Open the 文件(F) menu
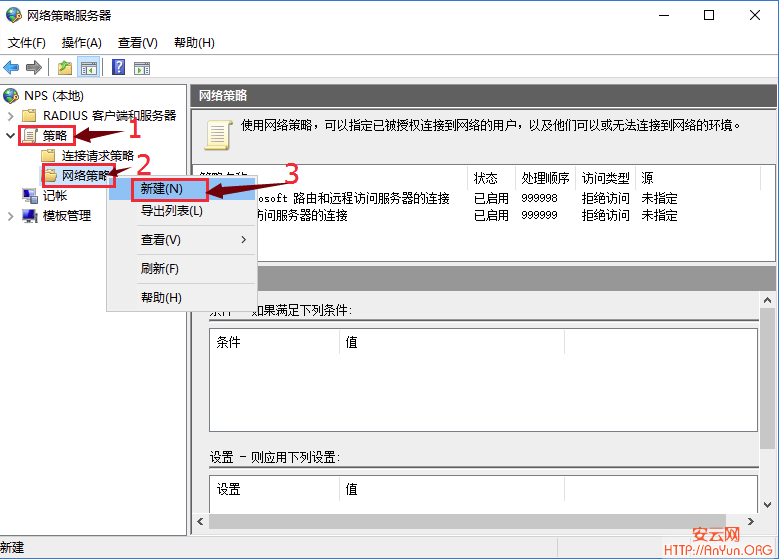Screen dimensions: 779x559 (x=27, y=43)
